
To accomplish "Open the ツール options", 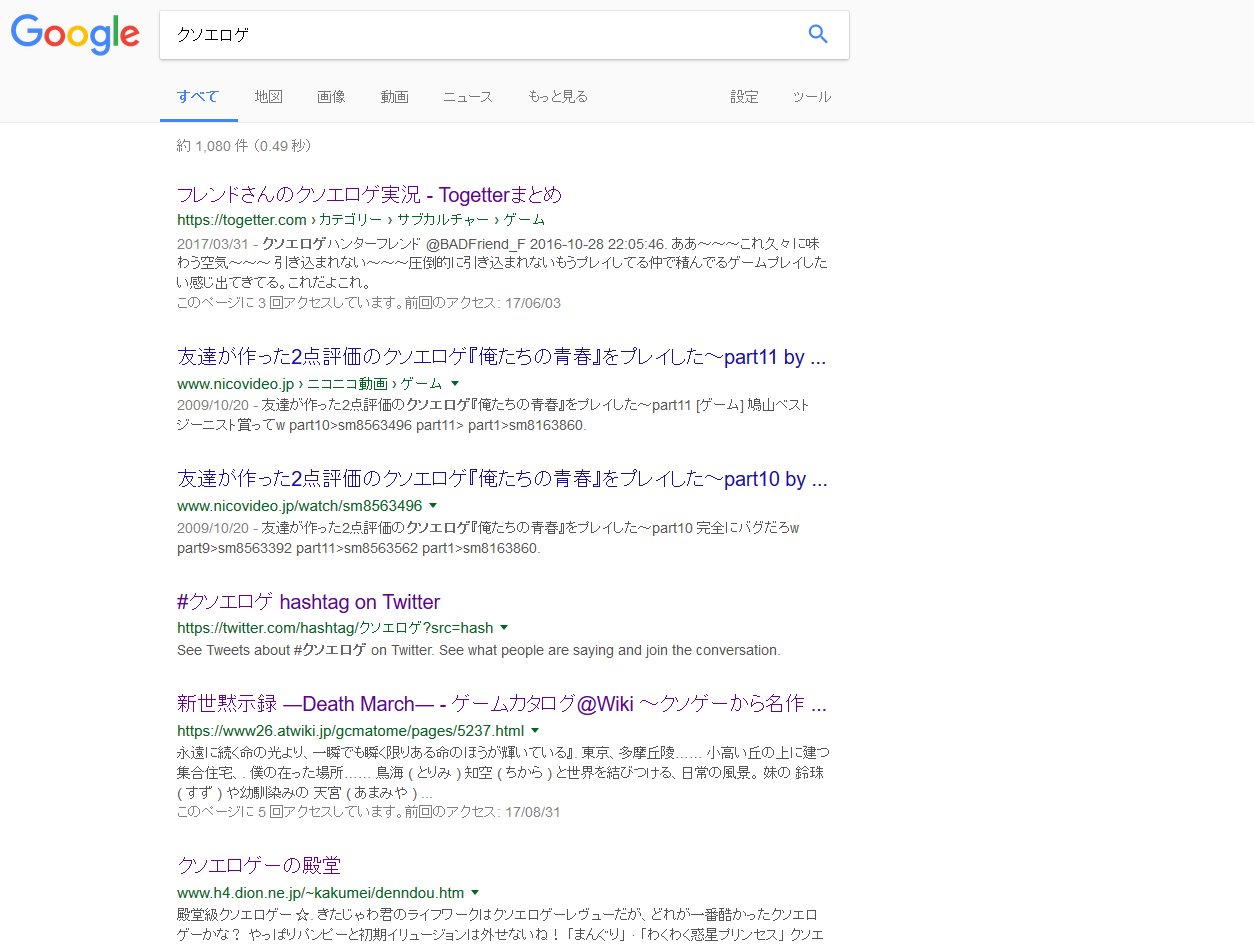I will click(x=811, y=97).
